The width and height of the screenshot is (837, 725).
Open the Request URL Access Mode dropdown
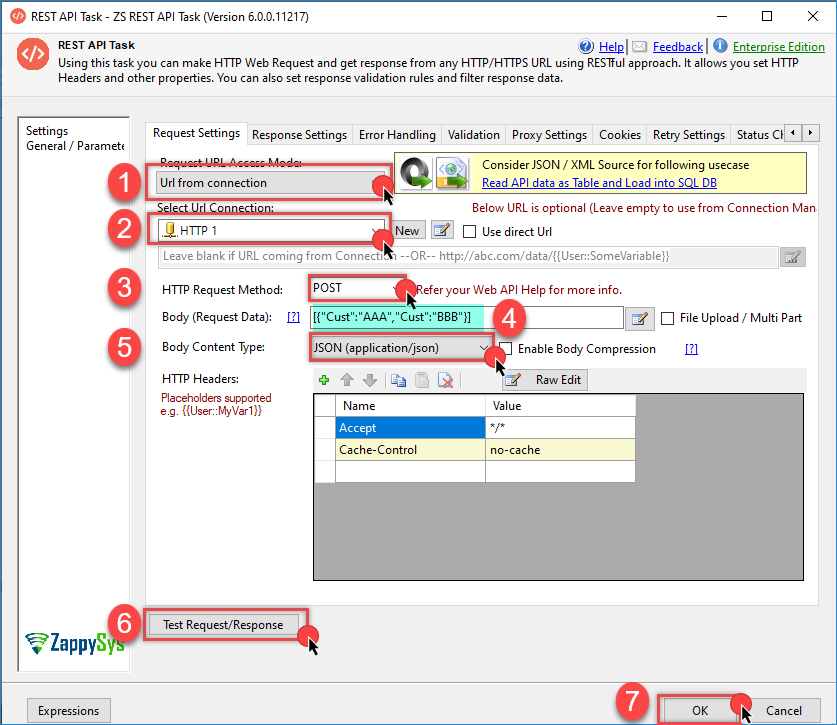(x=268, y=183)
